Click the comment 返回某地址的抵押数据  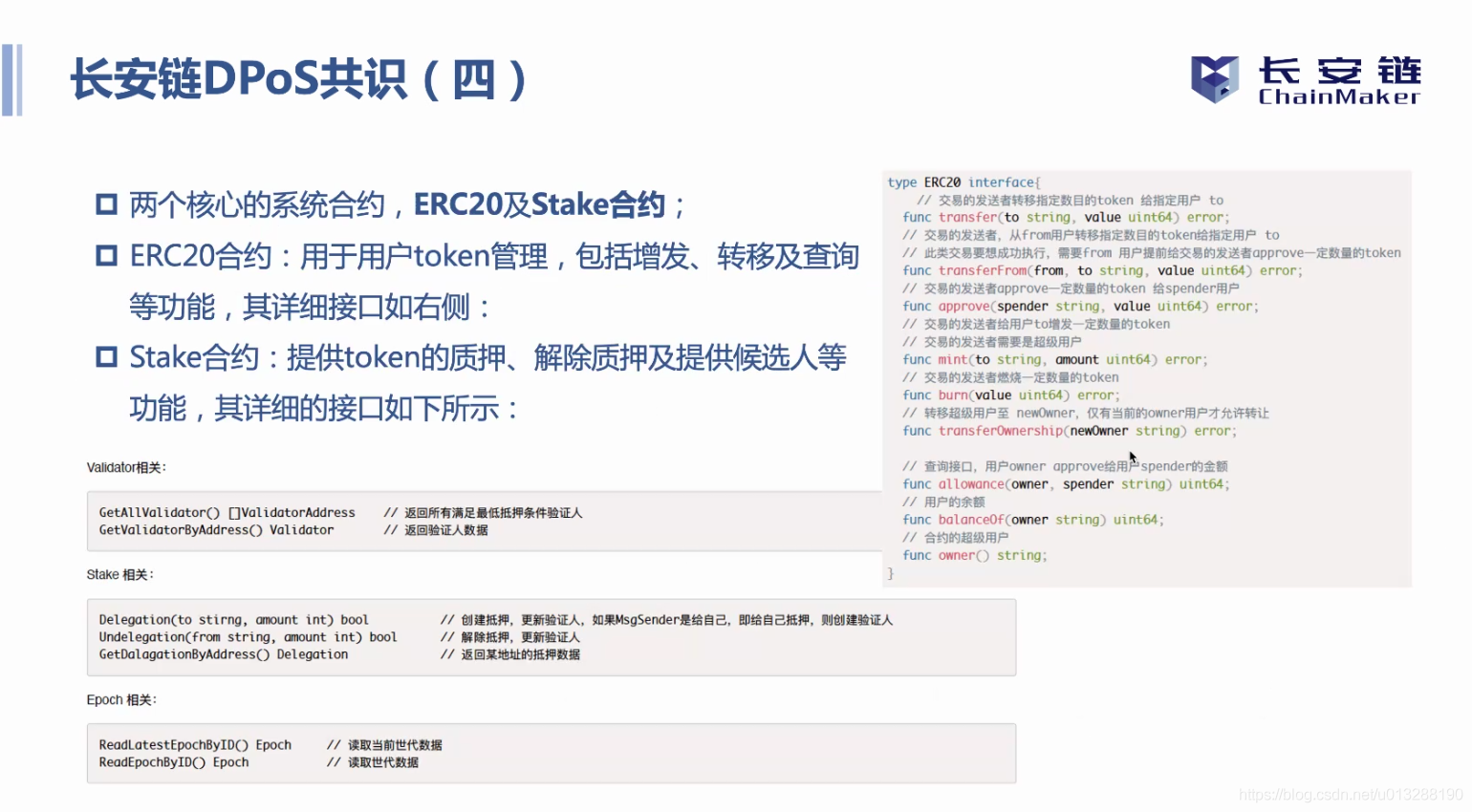[x=509, y=654]
